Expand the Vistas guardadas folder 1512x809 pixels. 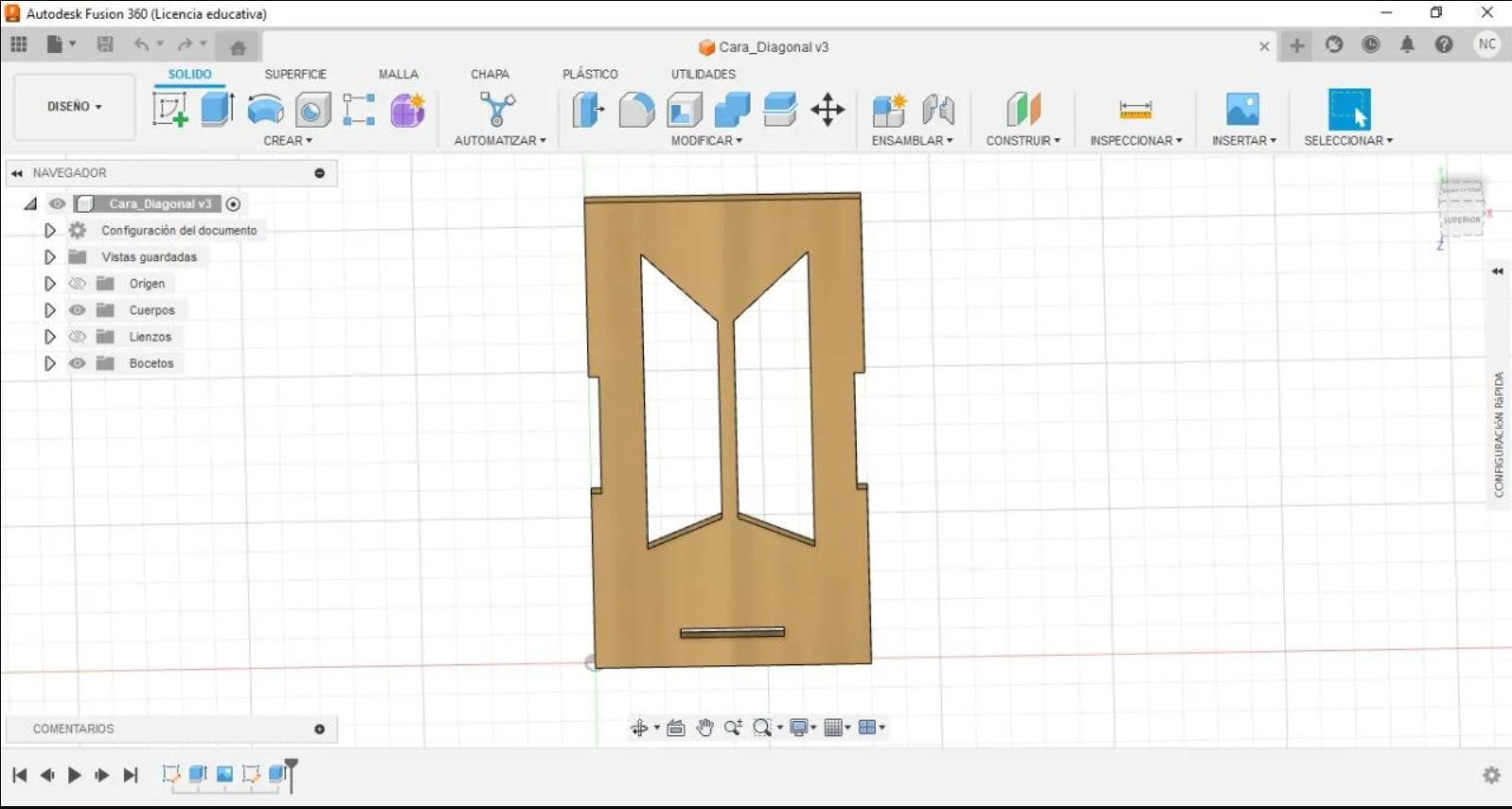(x=50, y=257)
